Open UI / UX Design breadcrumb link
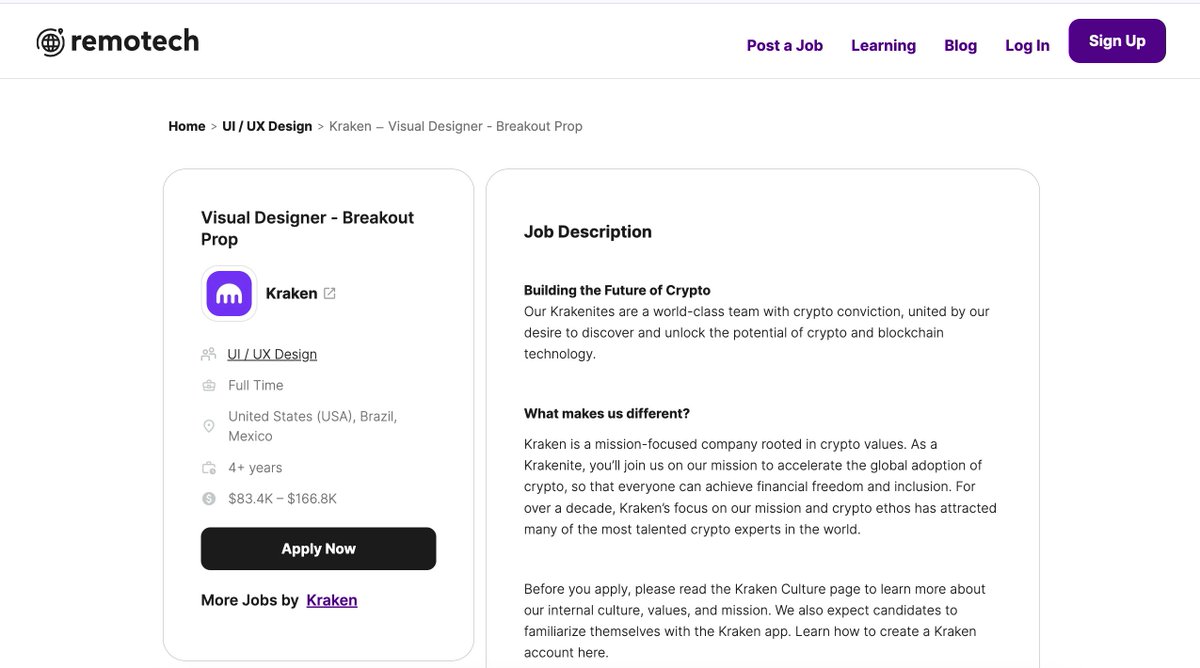 267,126
